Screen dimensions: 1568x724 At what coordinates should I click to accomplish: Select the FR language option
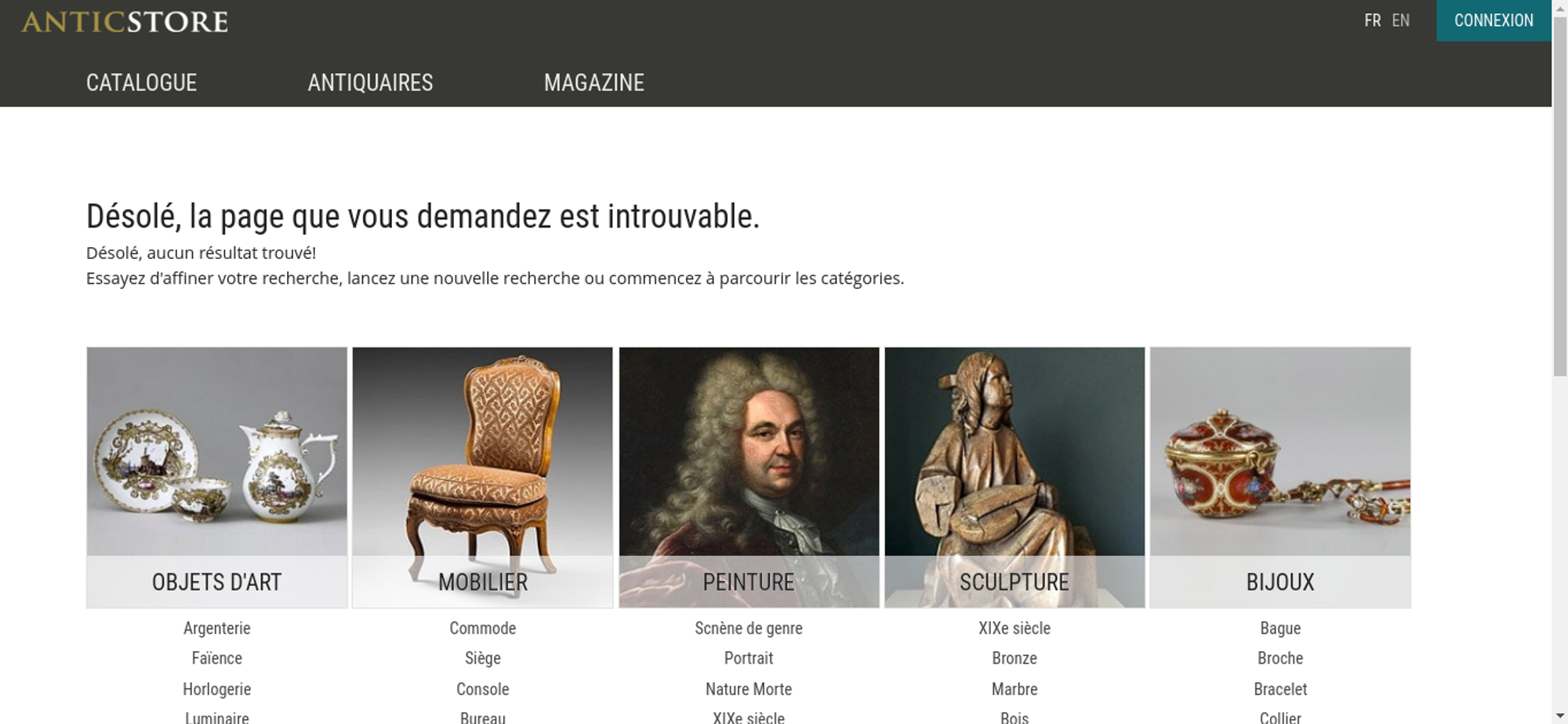click(x=1372, y=20)
